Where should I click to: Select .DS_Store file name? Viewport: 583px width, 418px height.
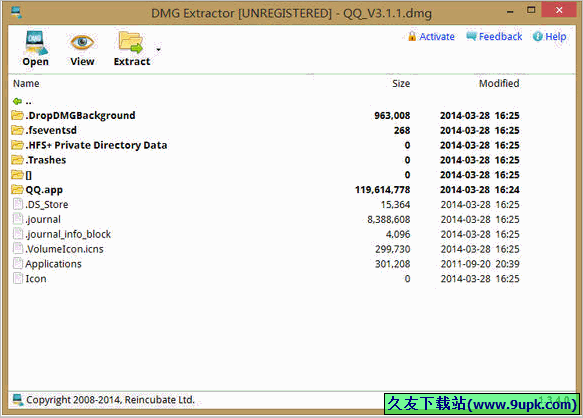point(47,205)
